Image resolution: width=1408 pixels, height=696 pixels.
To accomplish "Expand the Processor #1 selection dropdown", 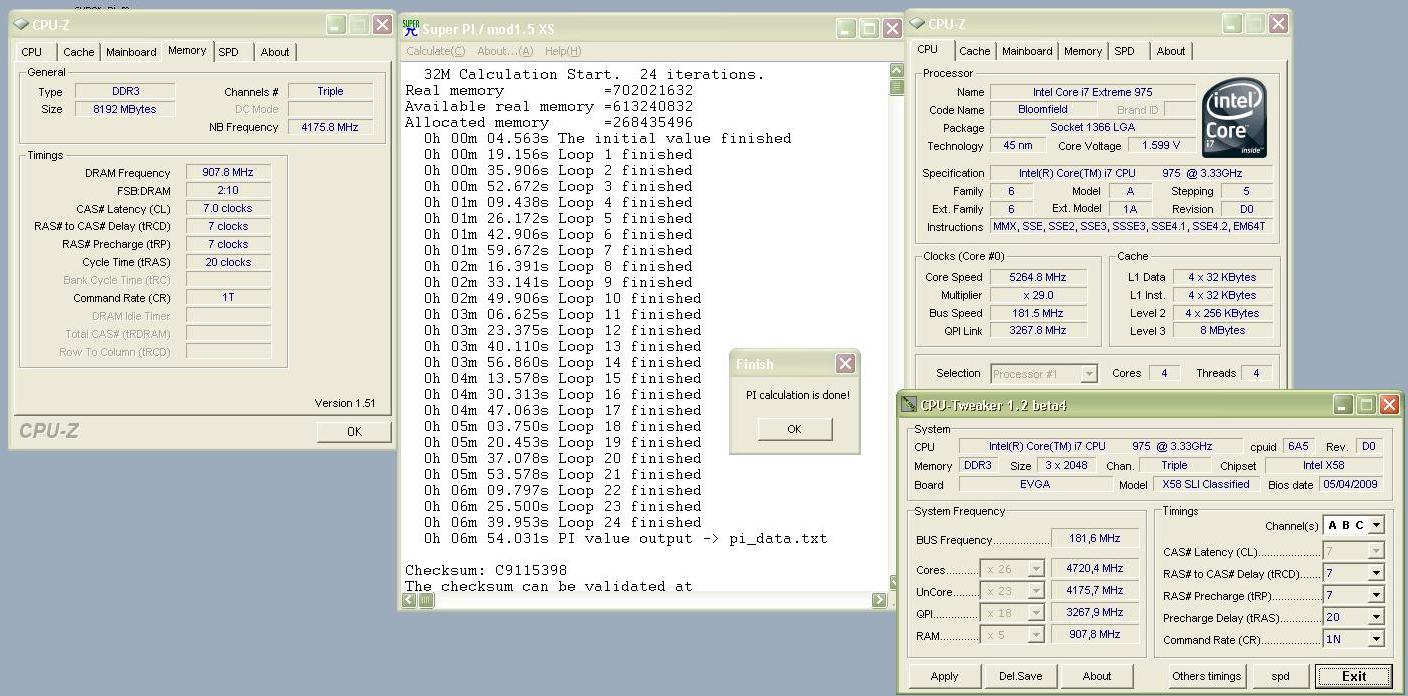I will (1089, 374).
